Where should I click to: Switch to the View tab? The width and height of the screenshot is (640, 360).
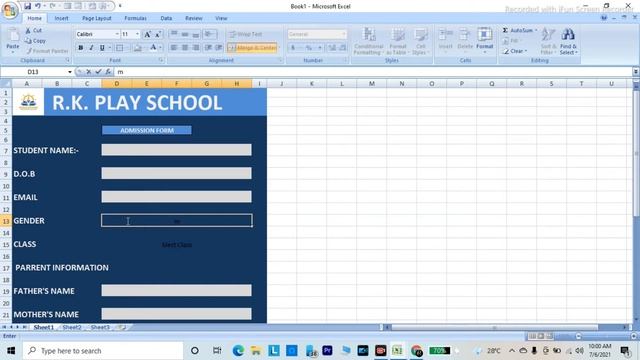point(221,18)
